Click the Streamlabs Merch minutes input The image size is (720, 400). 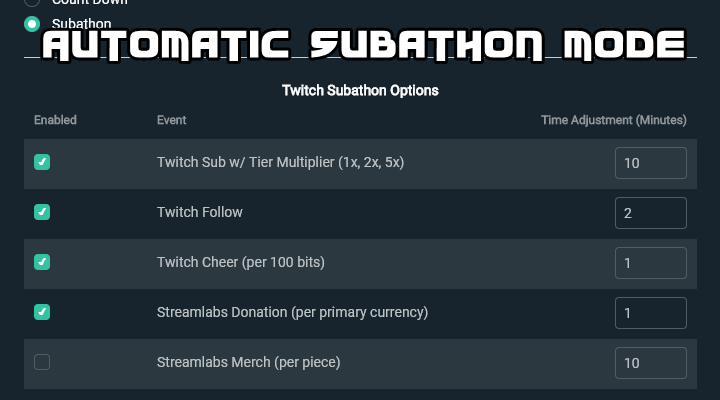[651, 363]
